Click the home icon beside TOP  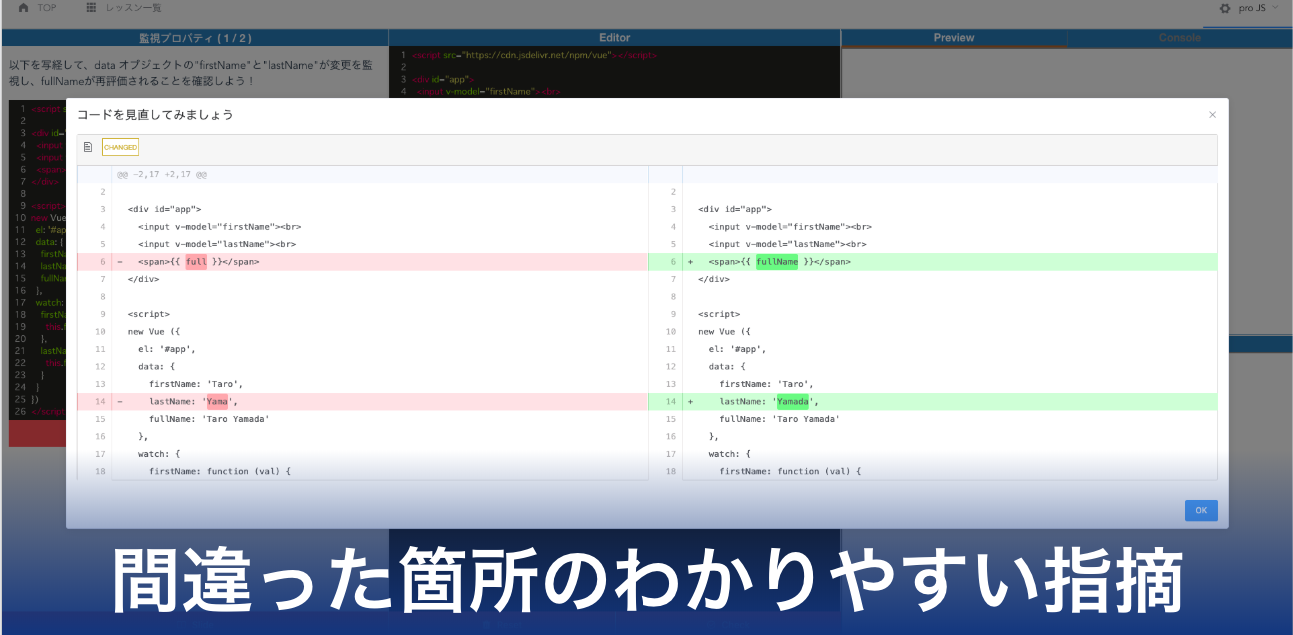[x=23, y=8]
